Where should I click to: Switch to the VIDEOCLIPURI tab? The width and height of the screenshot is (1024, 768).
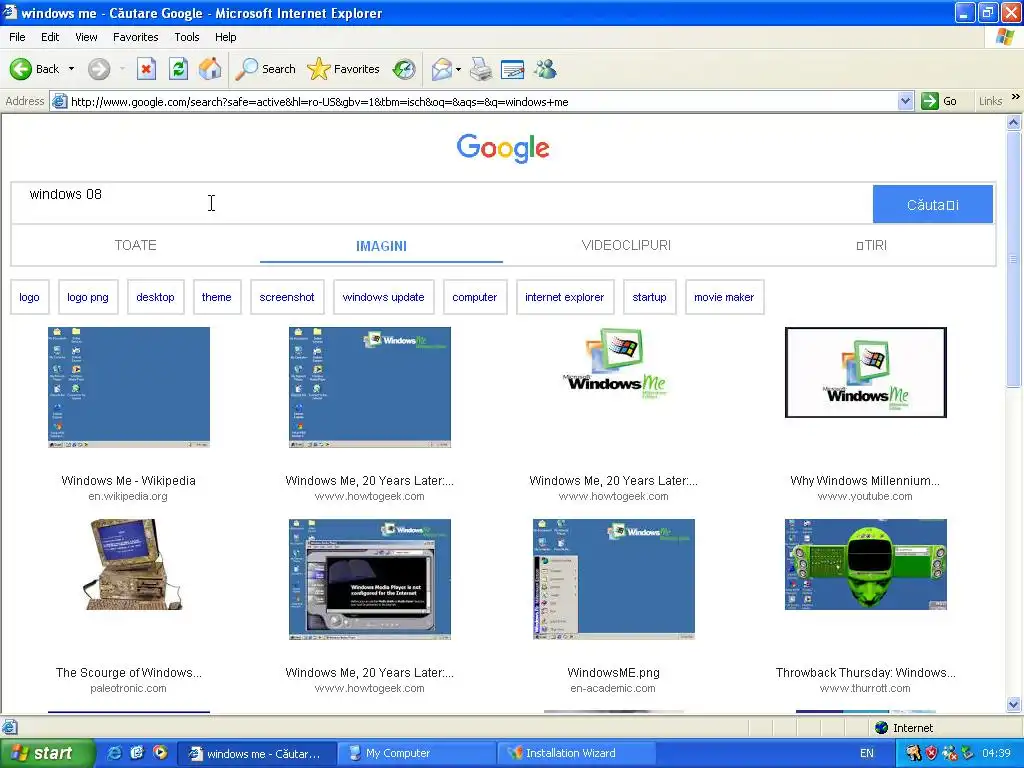[x=626, y=246]
